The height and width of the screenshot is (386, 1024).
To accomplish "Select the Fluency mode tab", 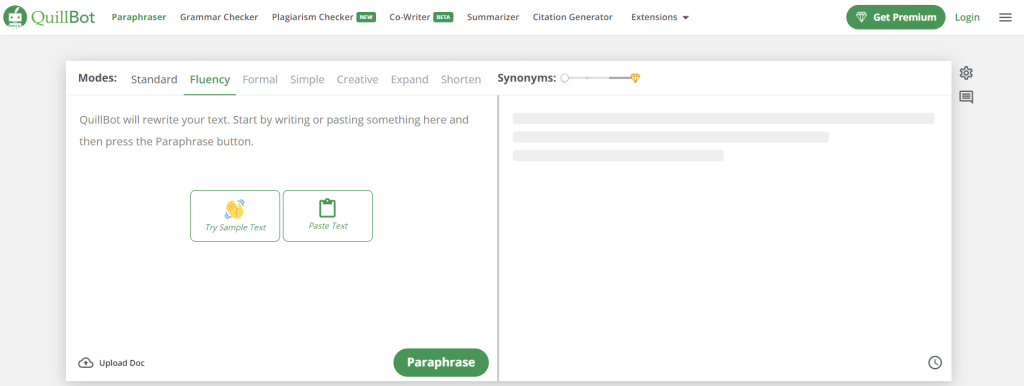I will 210,80.
